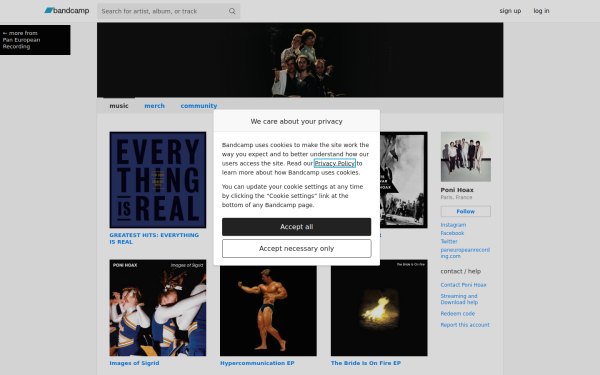Open the Images of Sigrid album cover
This screenshot has width=600, height=375.
click(158, 308)
